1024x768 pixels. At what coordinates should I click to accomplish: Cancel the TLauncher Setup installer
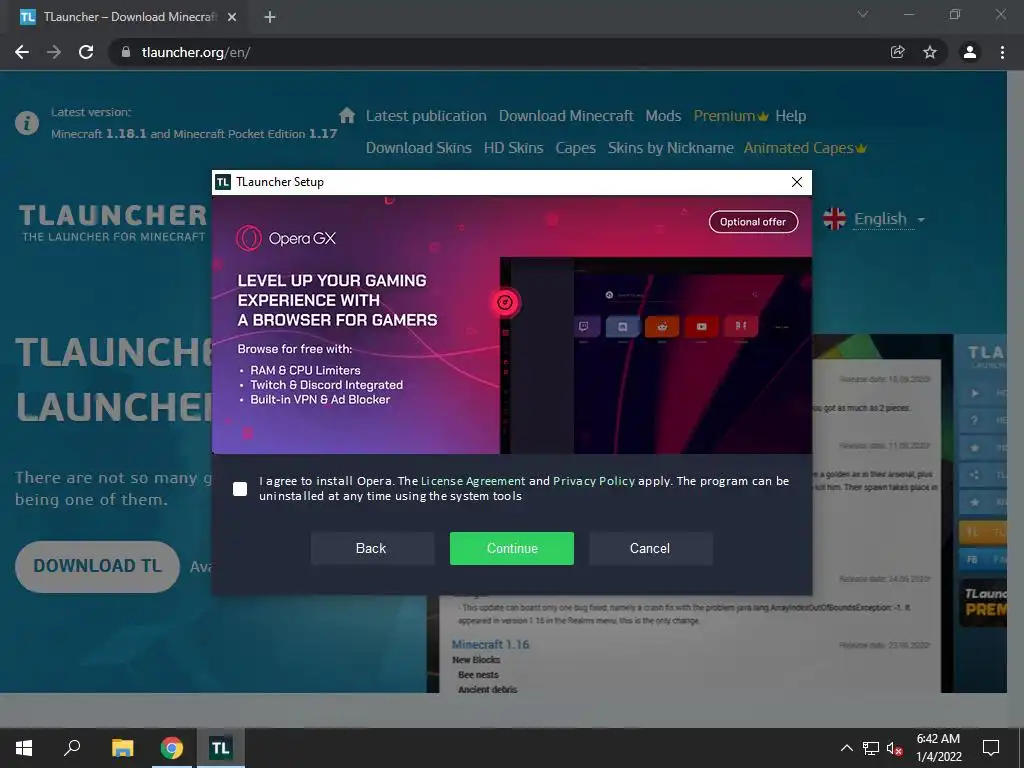pyautogui.click(x=650, y=548)
